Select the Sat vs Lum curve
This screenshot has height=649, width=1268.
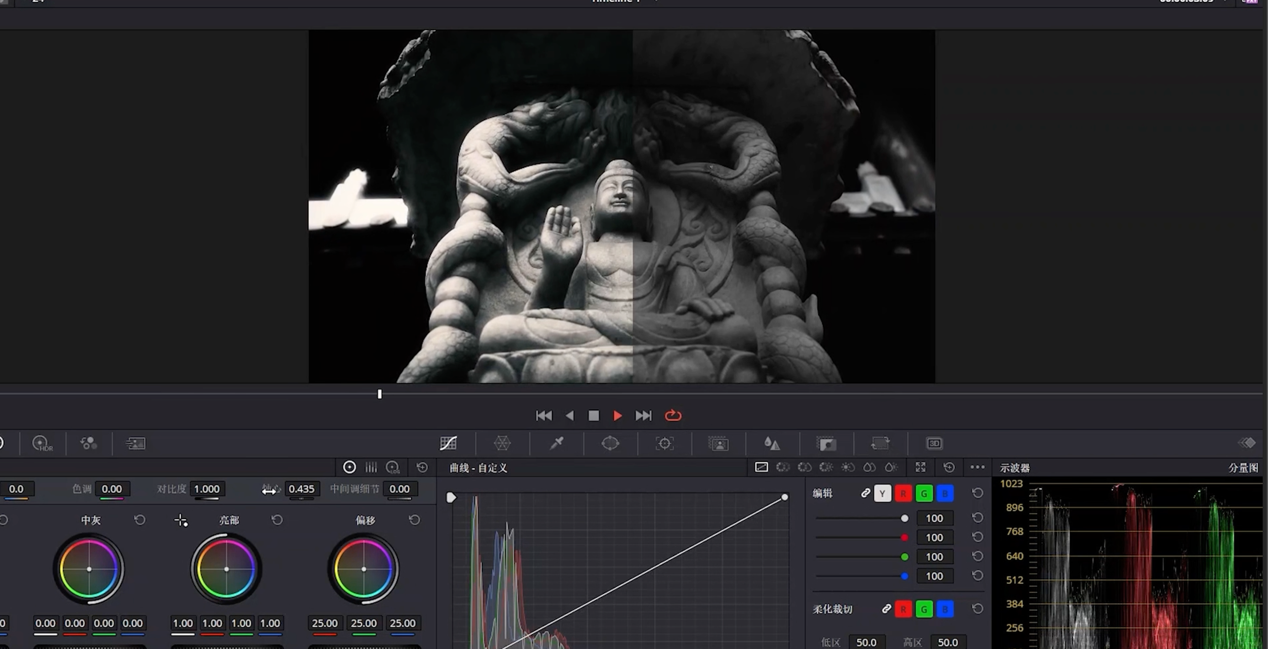tap(890, 467)
